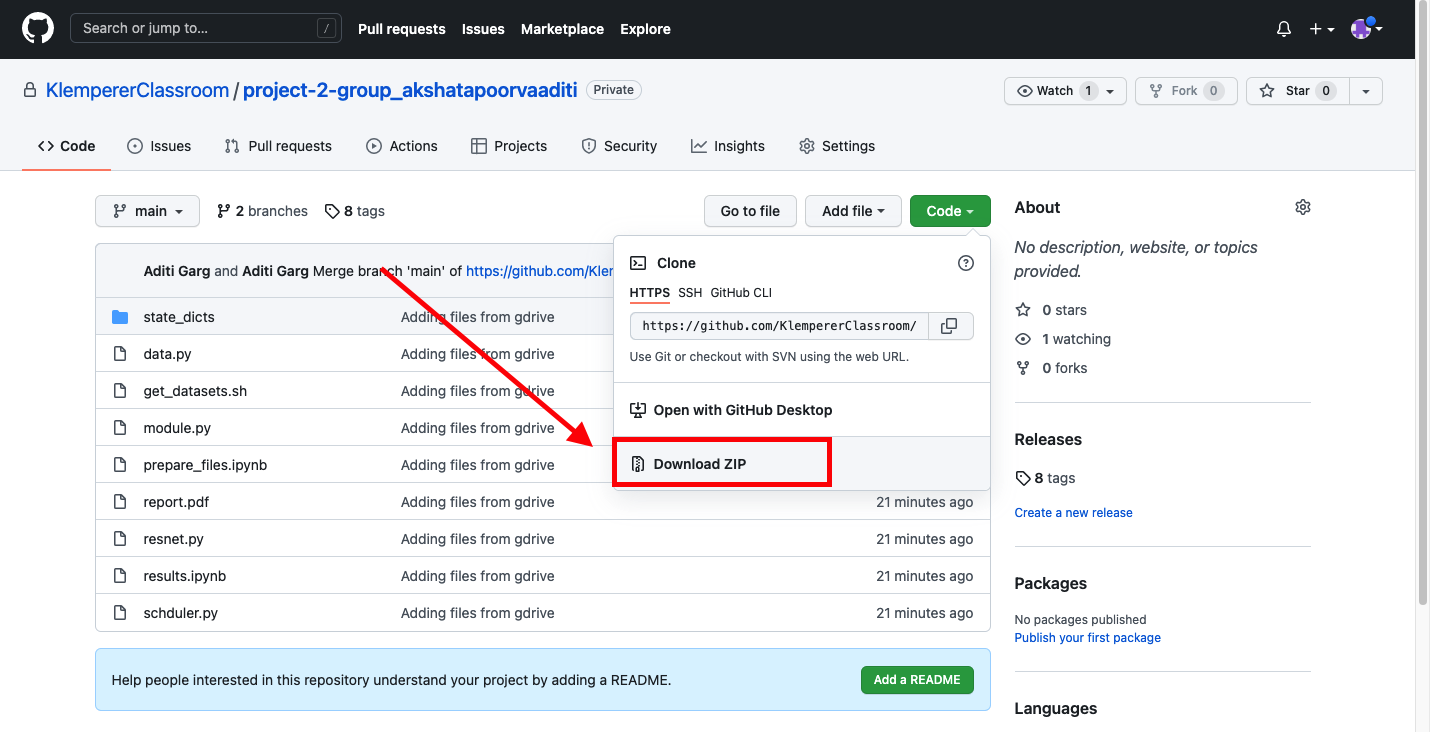
Task: Open Explore in top navigation
Action: (x=645, y=29)
